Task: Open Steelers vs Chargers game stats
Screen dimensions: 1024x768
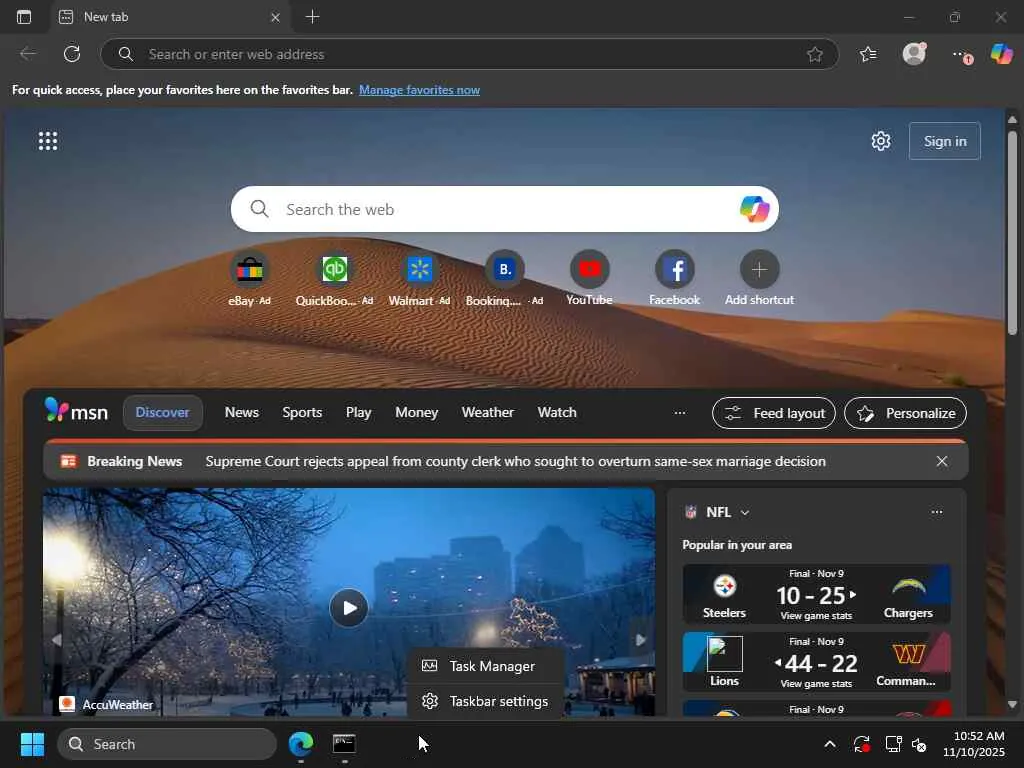Action: 816,594
